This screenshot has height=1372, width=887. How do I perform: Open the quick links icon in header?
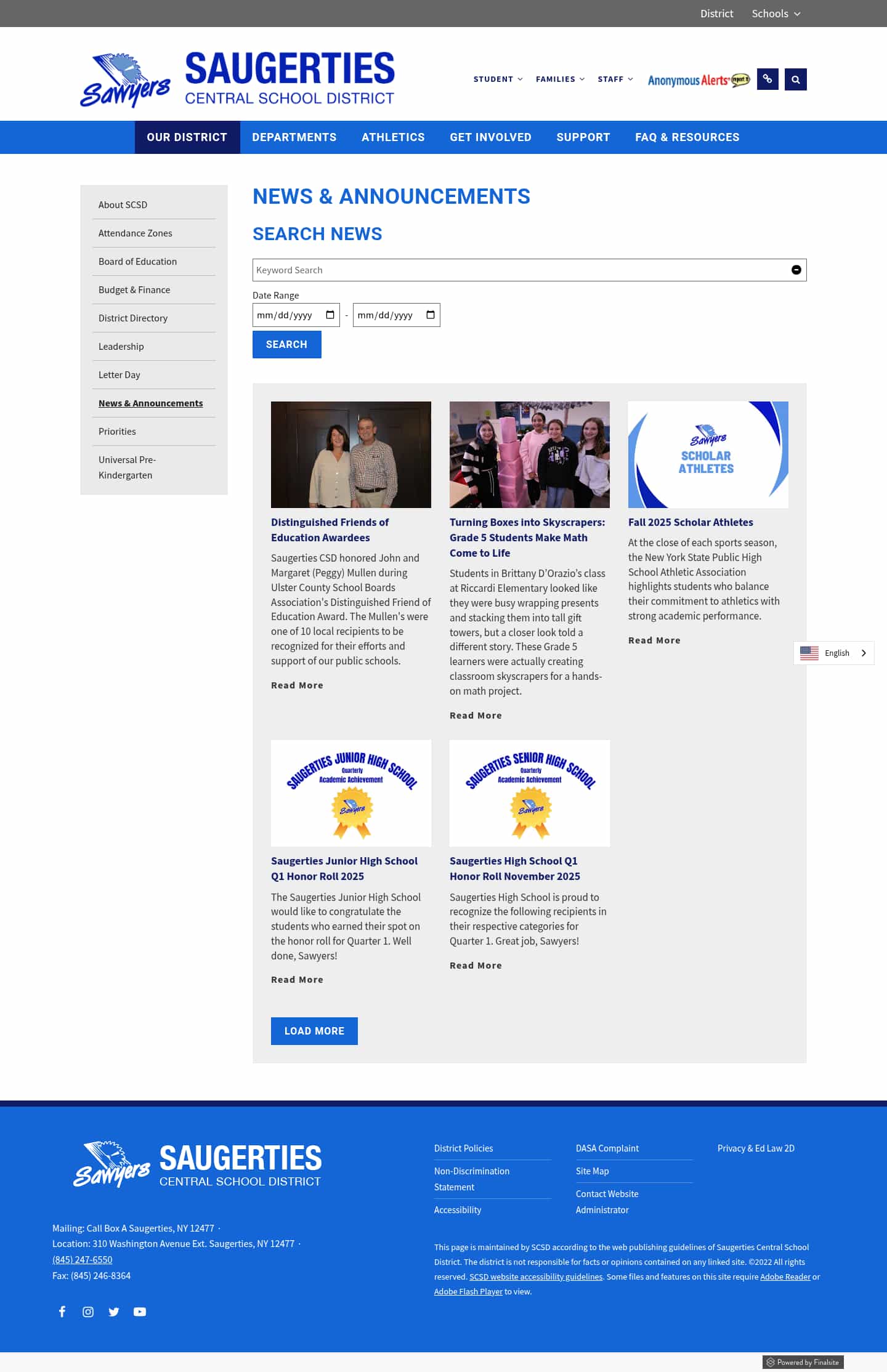pyautogui.click(x=768, y=79)
